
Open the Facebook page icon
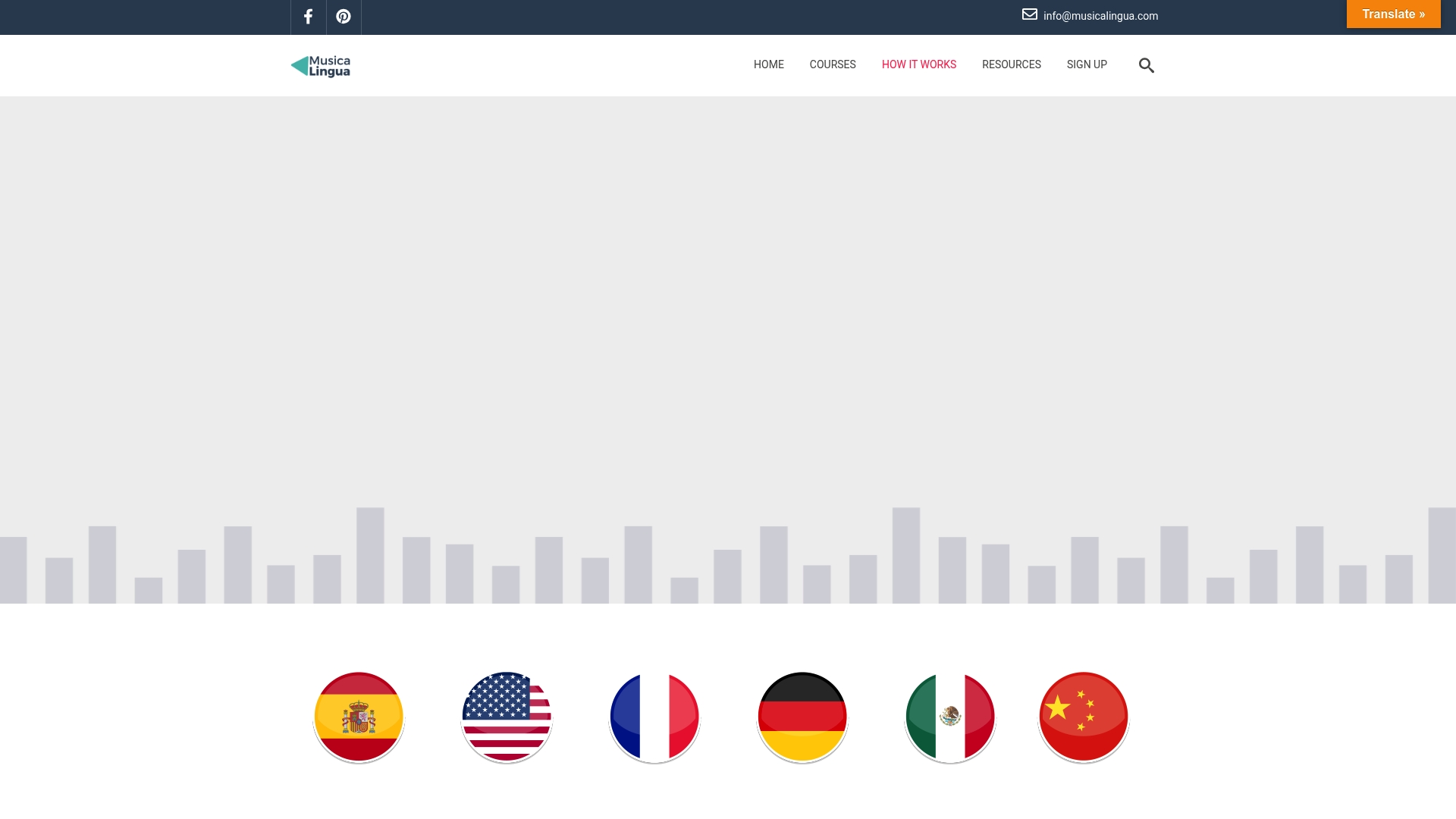click(308, 17)
